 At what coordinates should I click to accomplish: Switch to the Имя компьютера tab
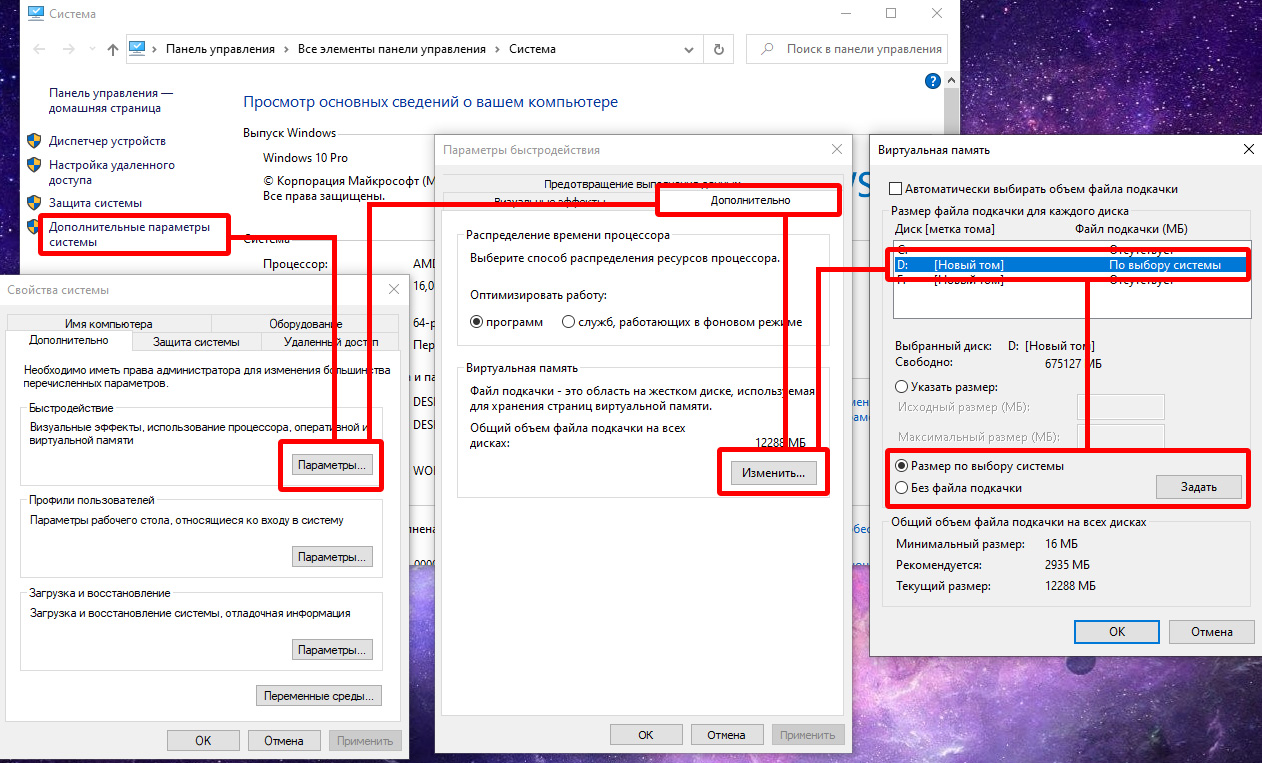[x=108, y=323]
